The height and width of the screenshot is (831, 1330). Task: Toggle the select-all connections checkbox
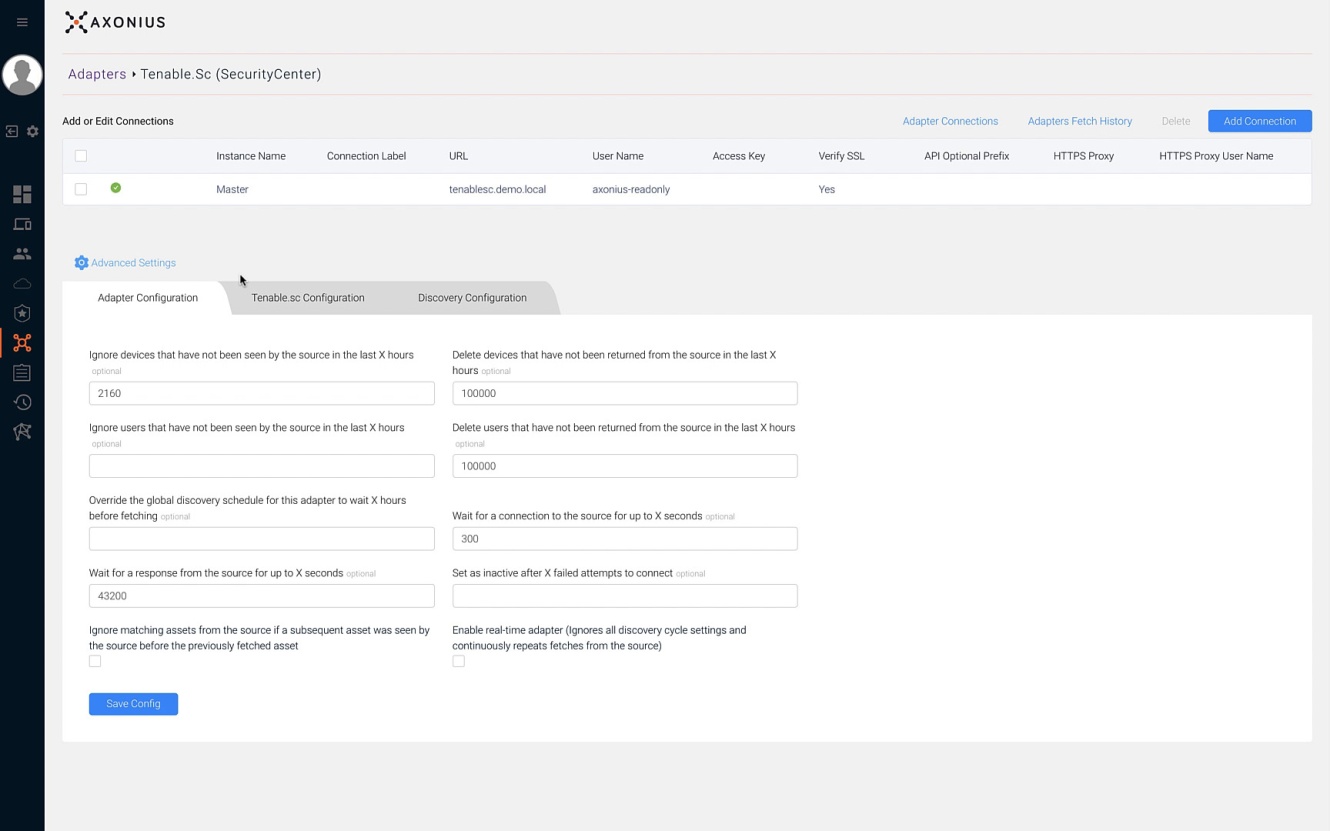coord(81,156)
